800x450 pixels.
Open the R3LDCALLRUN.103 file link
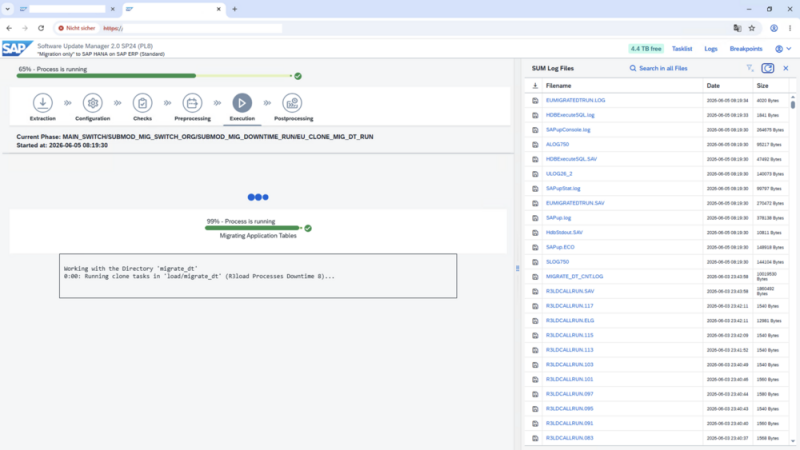pos(569,365)
